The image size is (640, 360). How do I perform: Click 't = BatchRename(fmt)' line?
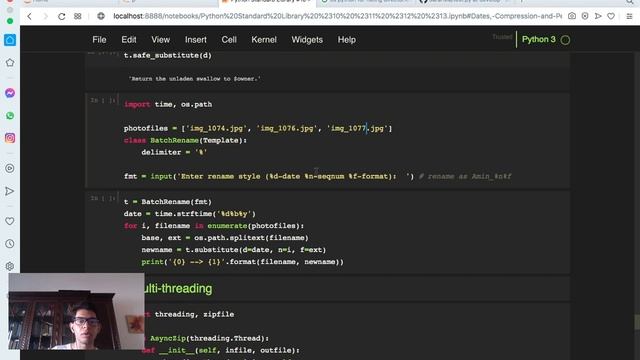tap(168, 202)
